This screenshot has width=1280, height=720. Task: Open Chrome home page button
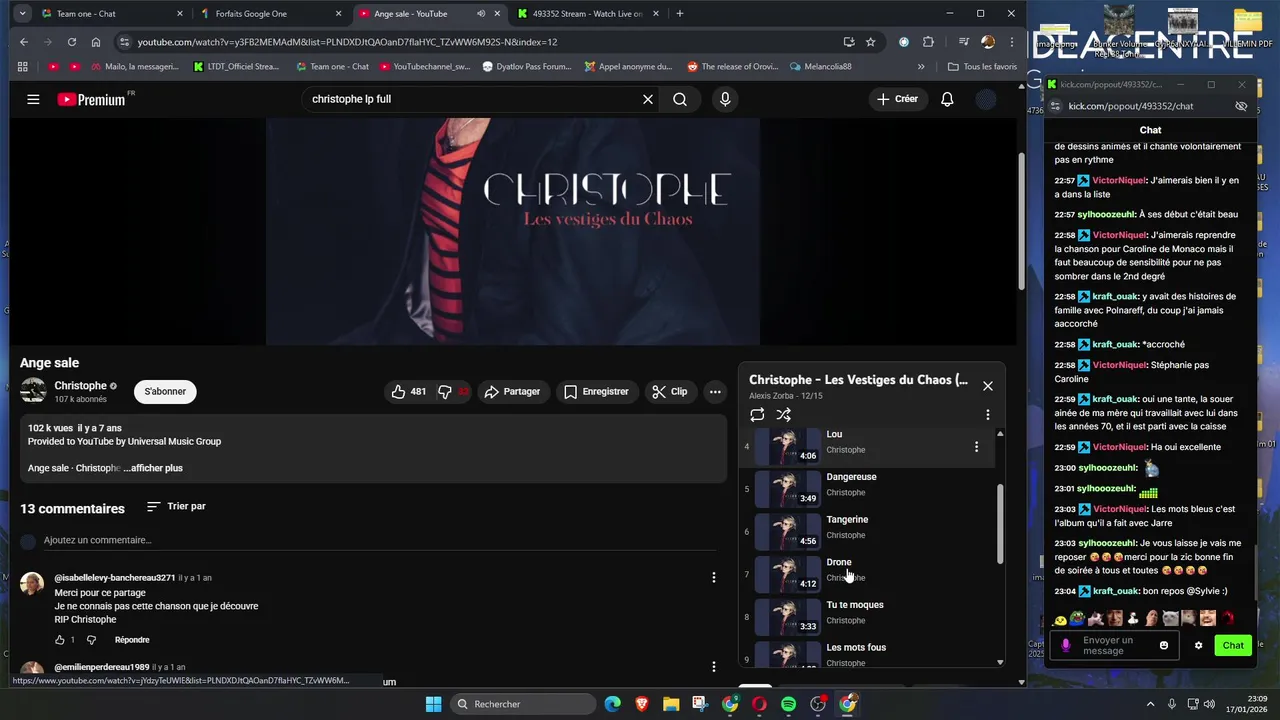click(96, 42)
